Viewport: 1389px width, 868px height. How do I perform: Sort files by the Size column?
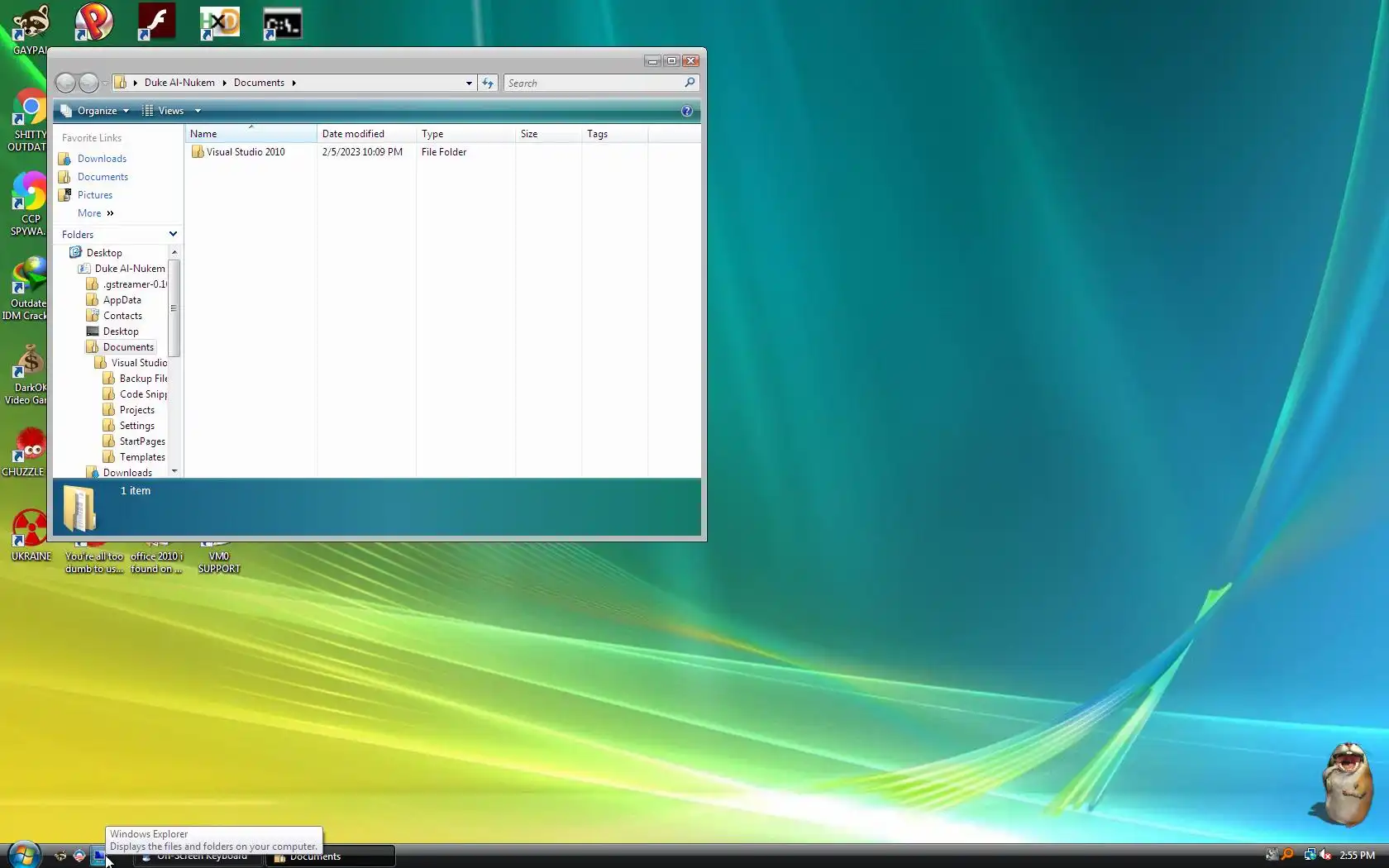pyautogui.click(x=548, y=134)
